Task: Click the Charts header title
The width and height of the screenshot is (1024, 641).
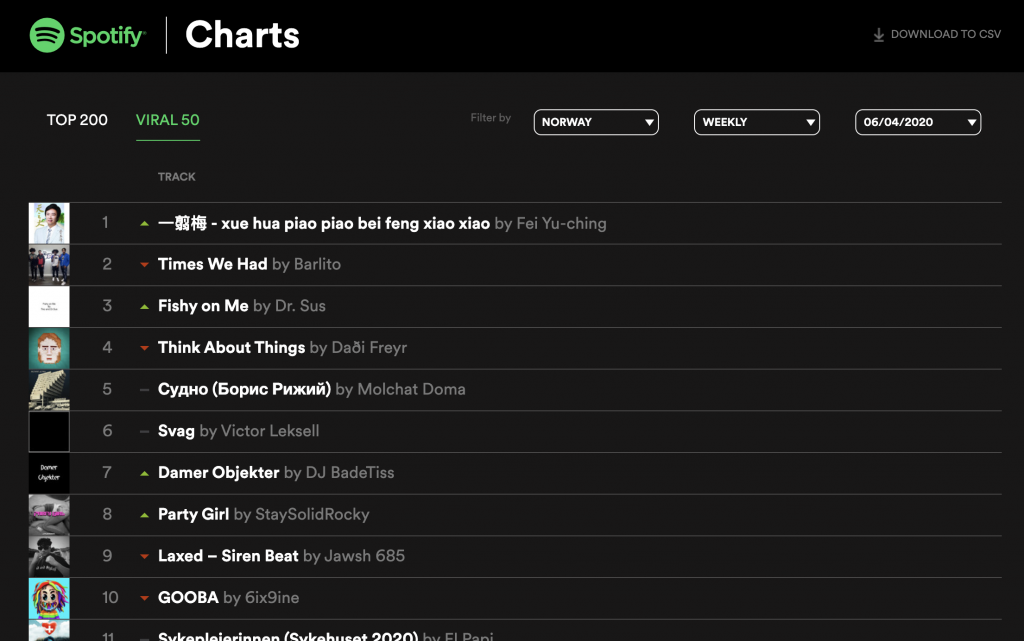Action: [243, 35]
